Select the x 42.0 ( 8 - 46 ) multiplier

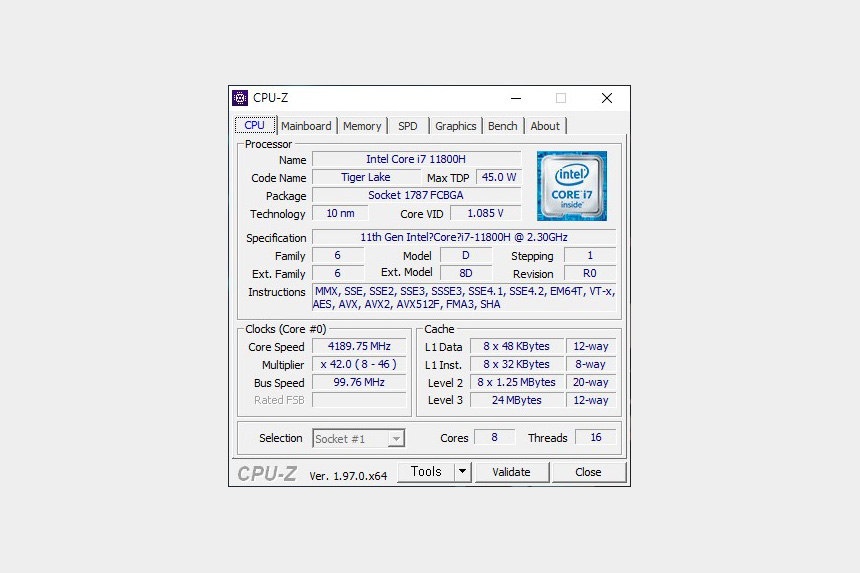(x=359, y=364)
